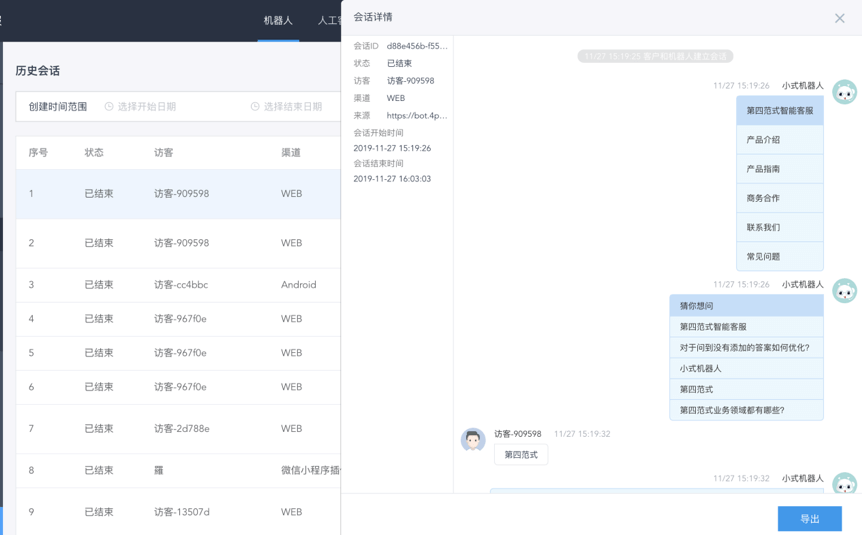This screenshot has width=862, height=535.
Task: Select 产品介绍 in the robot menu
Action: click(780, 140)
